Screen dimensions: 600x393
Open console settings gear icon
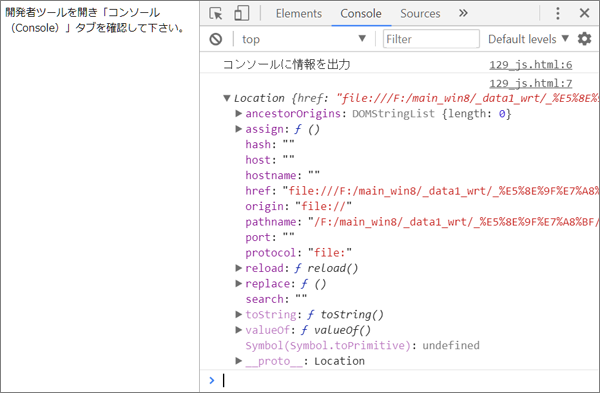(x=584, y=39)
